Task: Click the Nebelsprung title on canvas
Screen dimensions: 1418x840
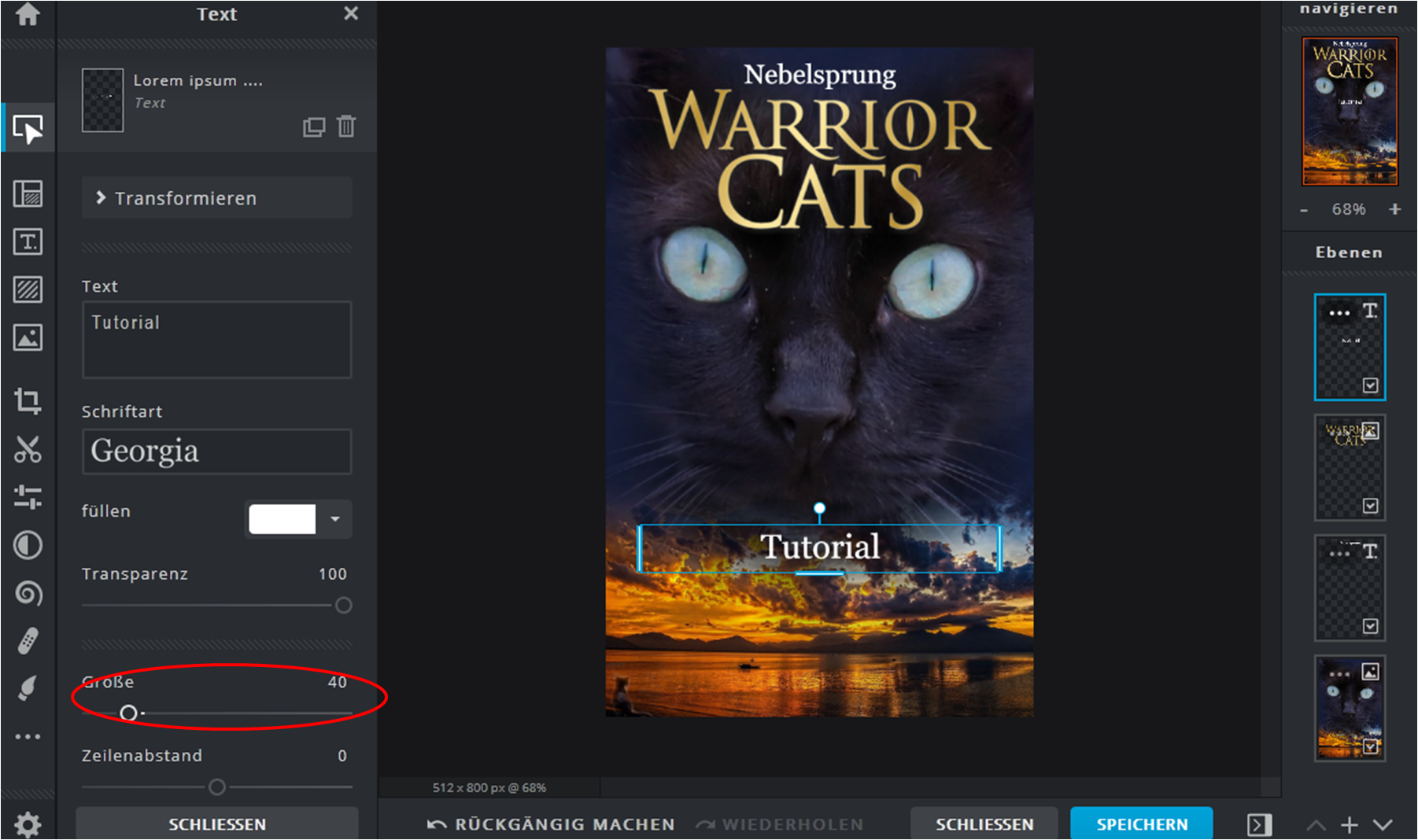Action: (819, 75)
